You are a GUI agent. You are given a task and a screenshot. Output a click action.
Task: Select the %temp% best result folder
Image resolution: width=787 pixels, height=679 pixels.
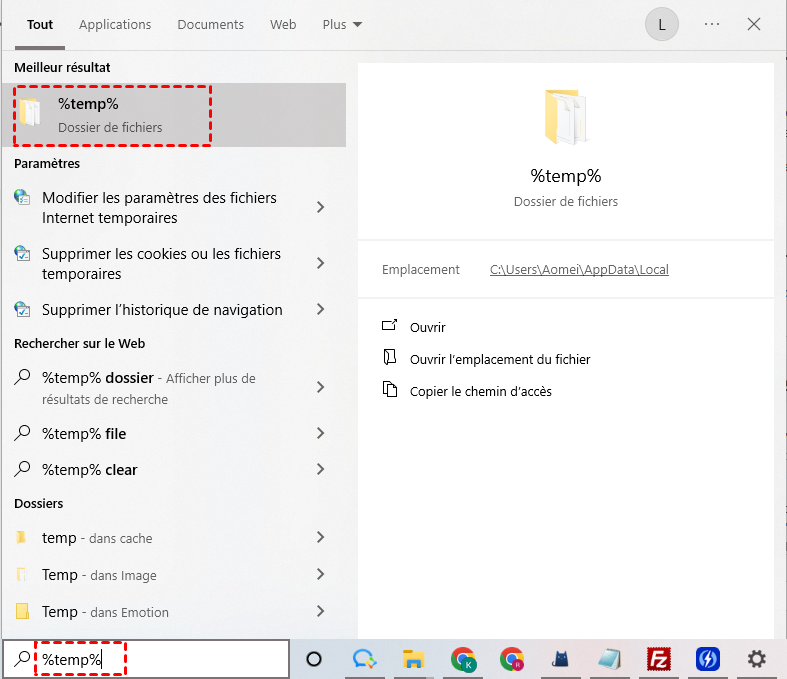pos(112,114)
